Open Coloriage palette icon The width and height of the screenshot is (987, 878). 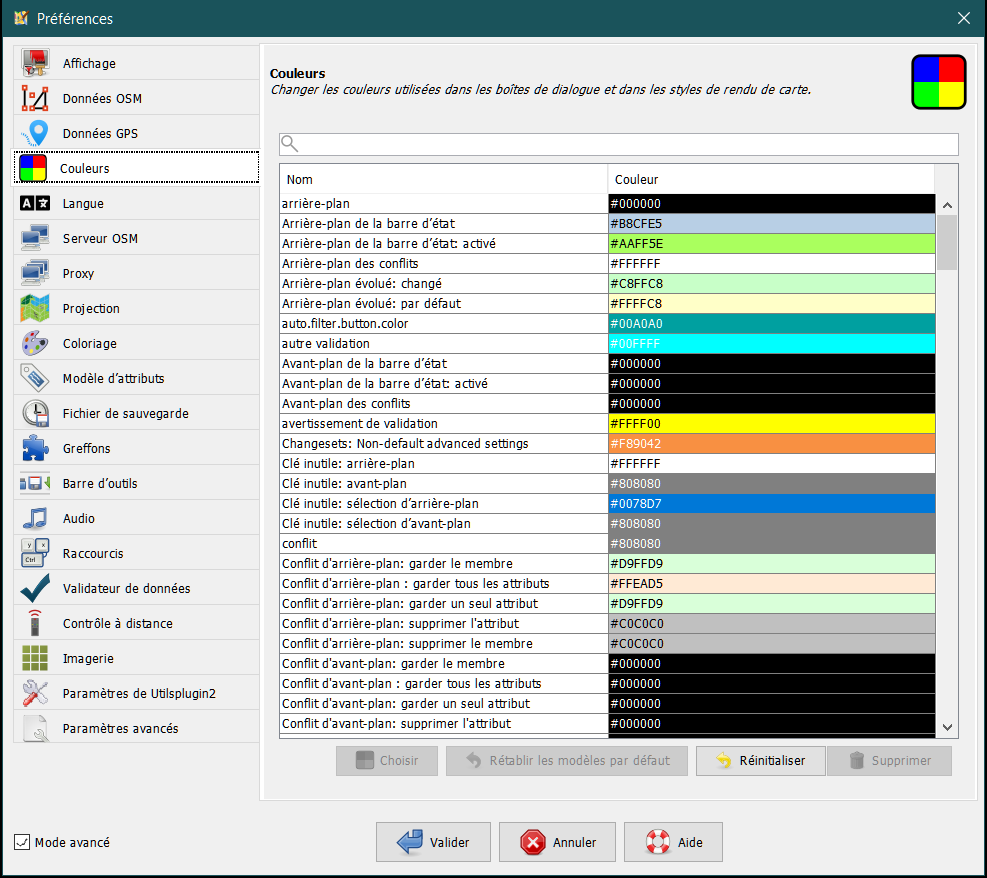[35, 344]
